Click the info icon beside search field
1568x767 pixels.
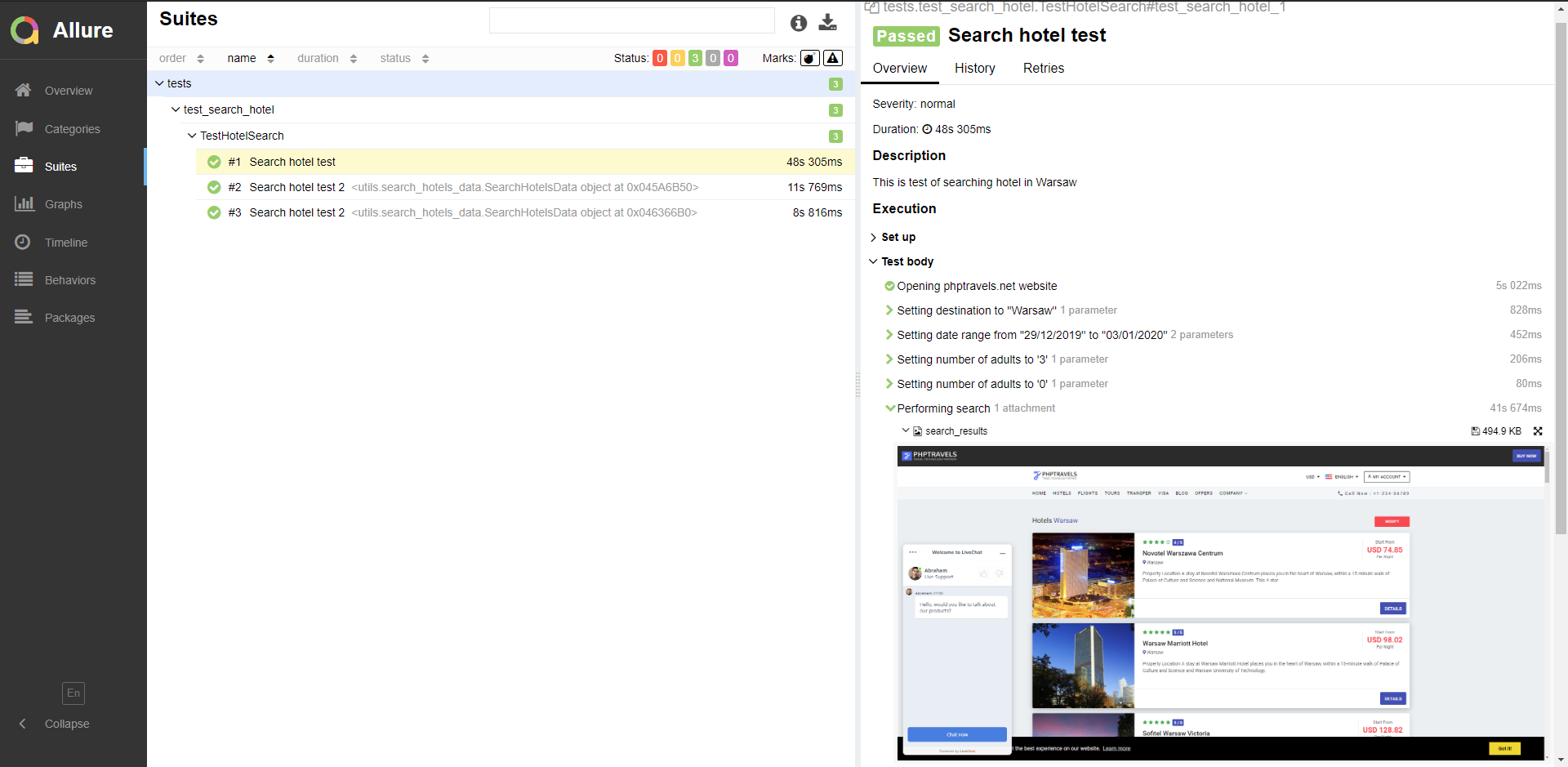[798, 23]
